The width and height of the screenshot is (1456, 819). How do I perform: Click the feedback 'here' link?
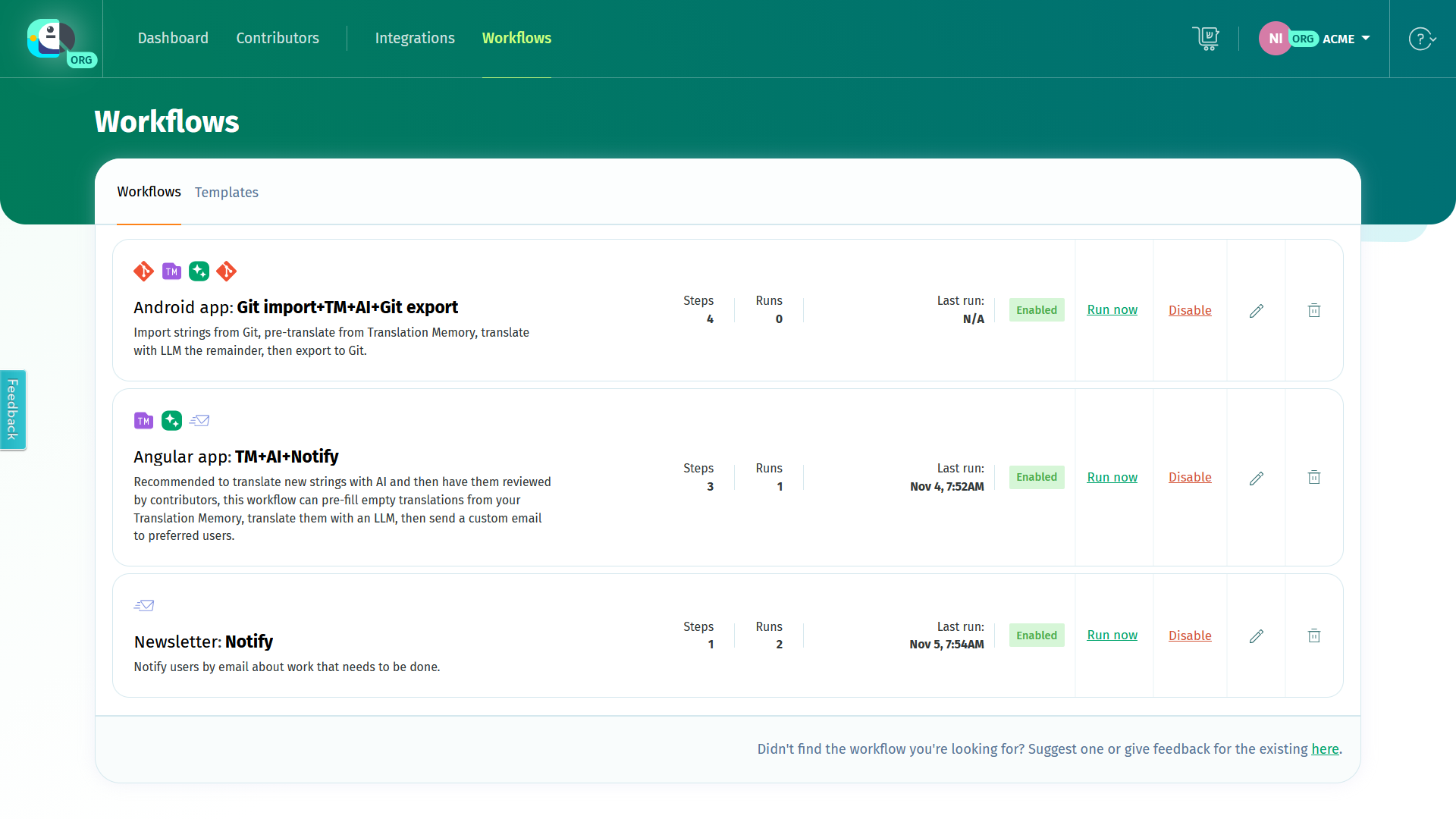pyautogui.click(x=1325, y=749)
